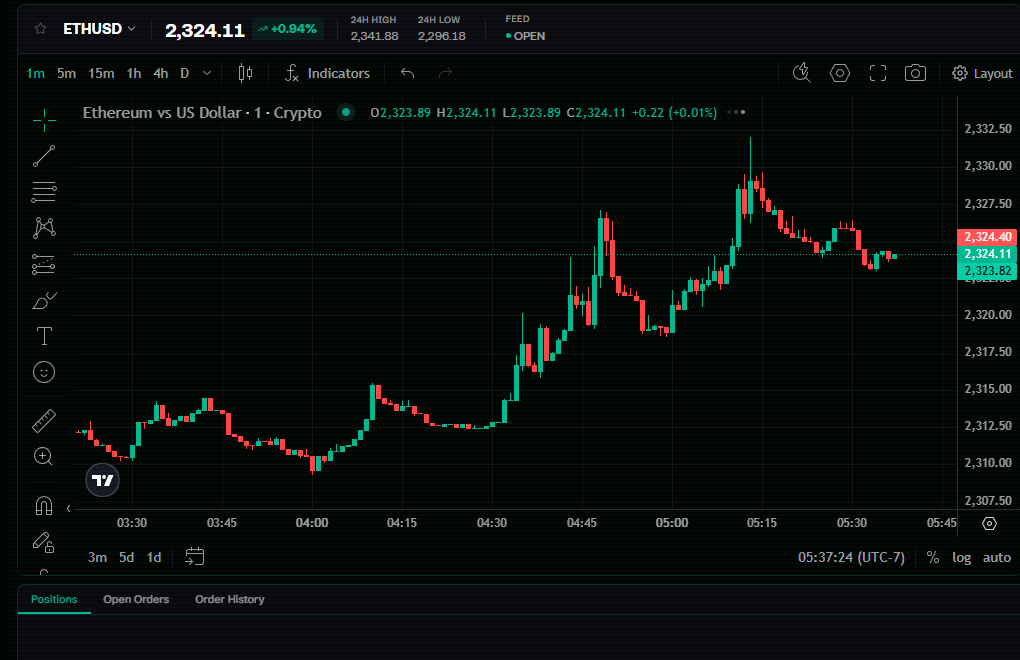The width and height of the screenshot is (1020, 660).
Task: Click the 2,320.00 price axis label
Action: pyautogui.click(x=988, y=315)
